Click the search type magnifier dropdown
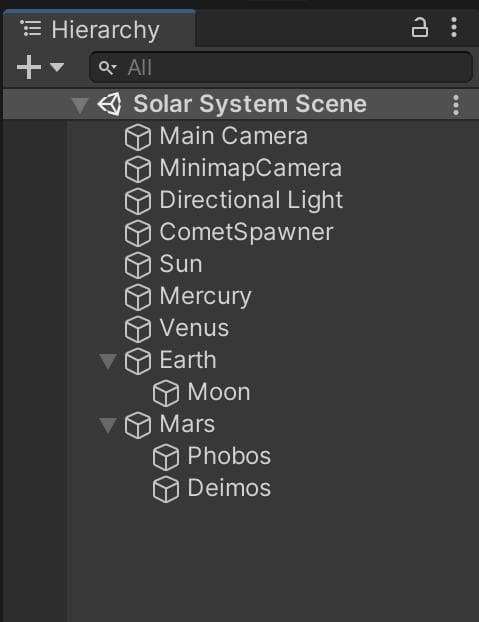This screenshot has width=479, height=622. click(107, 67)
